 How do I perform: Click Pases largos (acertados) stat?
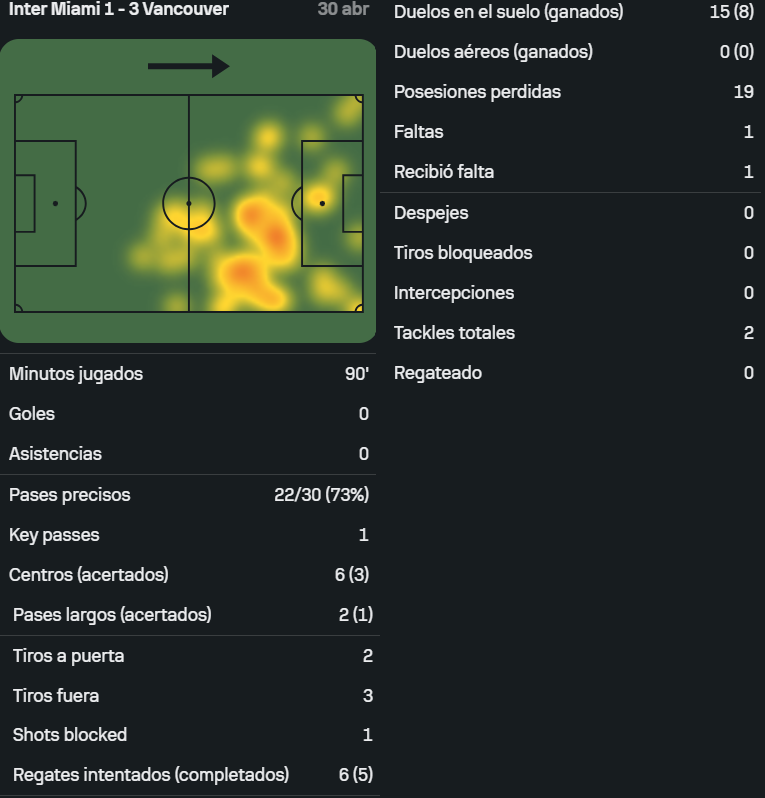click(112, 615)
